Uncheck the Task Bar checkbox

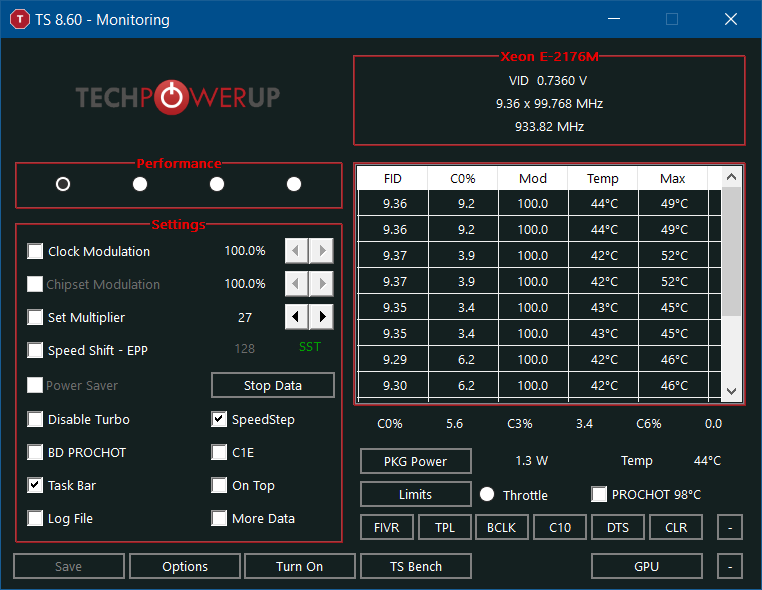[x=35, y=485]
